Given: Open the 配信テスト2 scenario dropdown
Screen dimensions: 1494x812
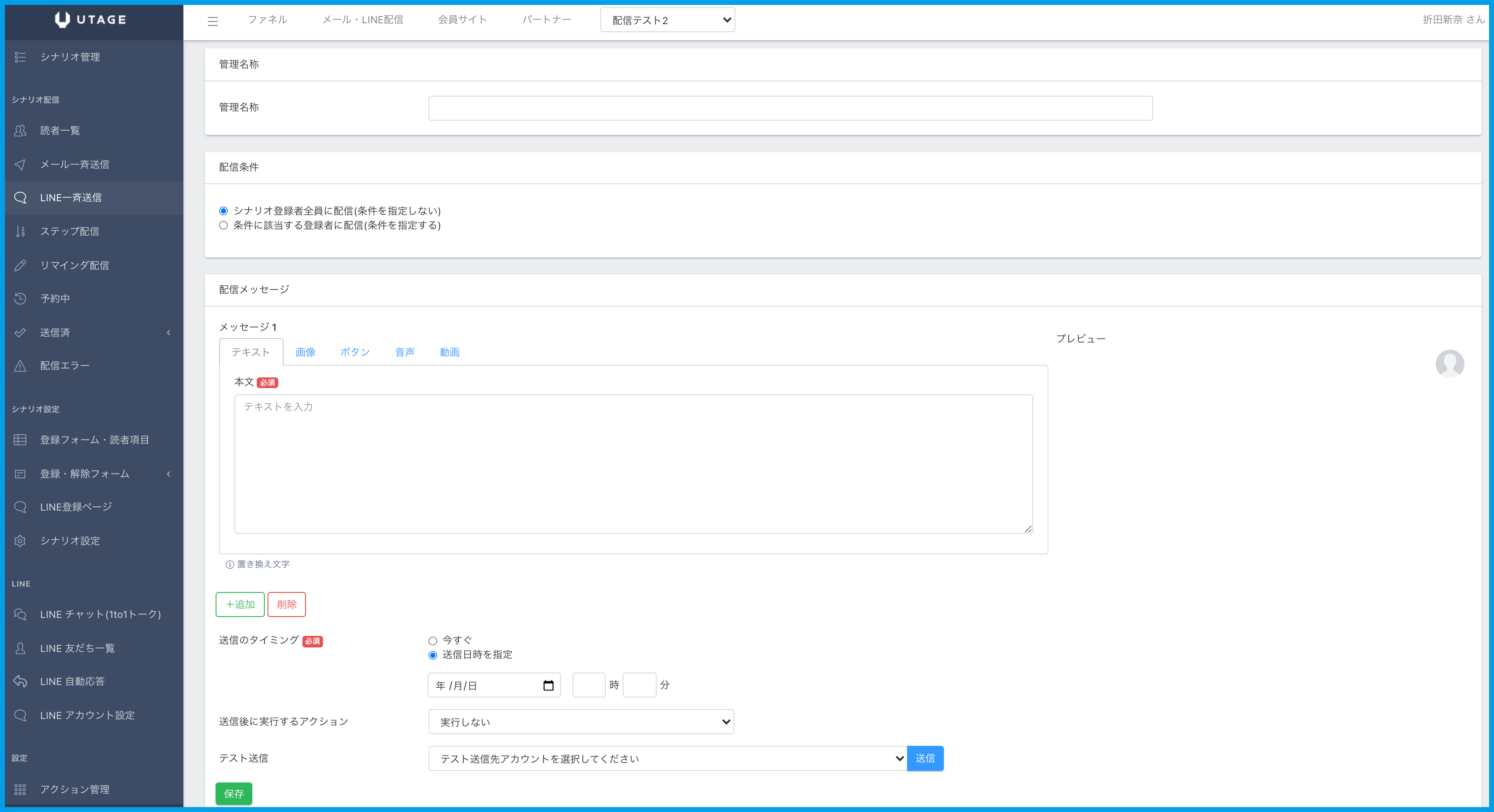Looking at the screenshot, I should (x=667, y=20).
